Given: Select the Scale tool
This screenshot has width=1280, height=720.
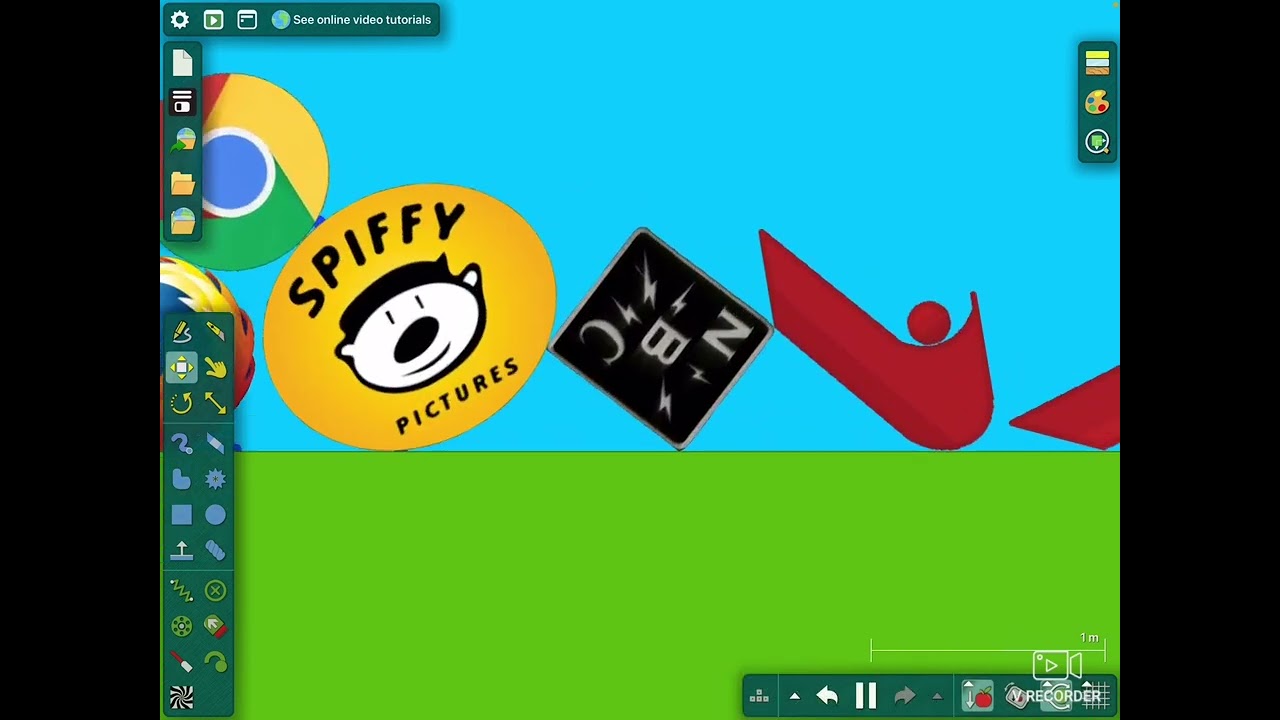Looking at the screenshot, I should [215, 403].
